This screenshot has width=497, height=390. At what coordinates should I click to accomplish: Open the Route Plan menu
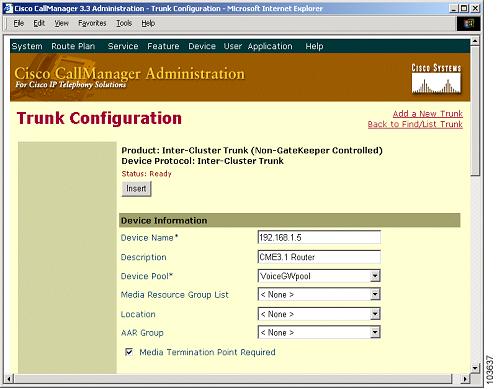pyautogui.click(x=73, y=46)
